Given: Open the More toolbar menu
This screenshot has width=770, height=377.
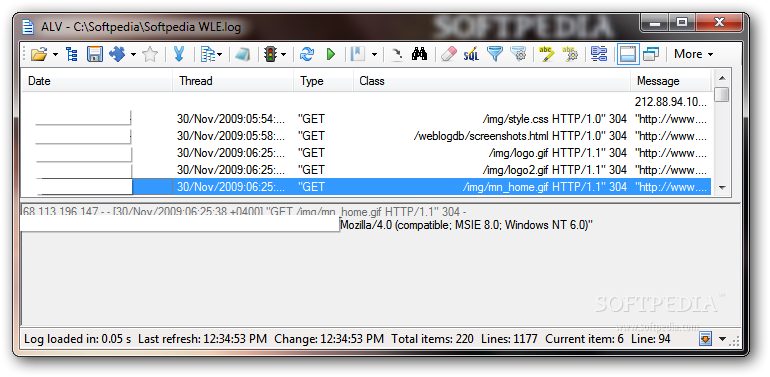Looking at the screenshot, I should 693,54.
